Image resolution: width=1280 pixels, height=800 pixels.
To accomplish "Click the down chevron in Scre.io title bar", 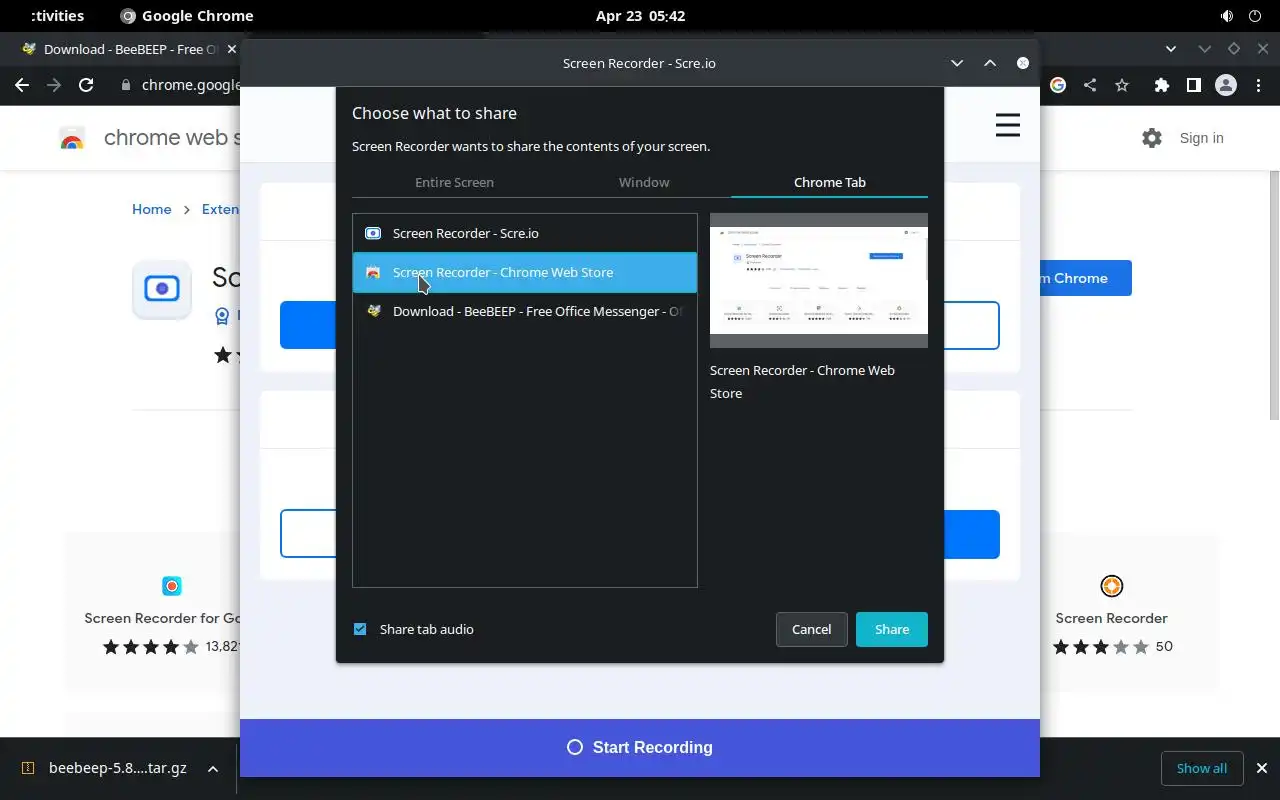I will tap(957, 63).
